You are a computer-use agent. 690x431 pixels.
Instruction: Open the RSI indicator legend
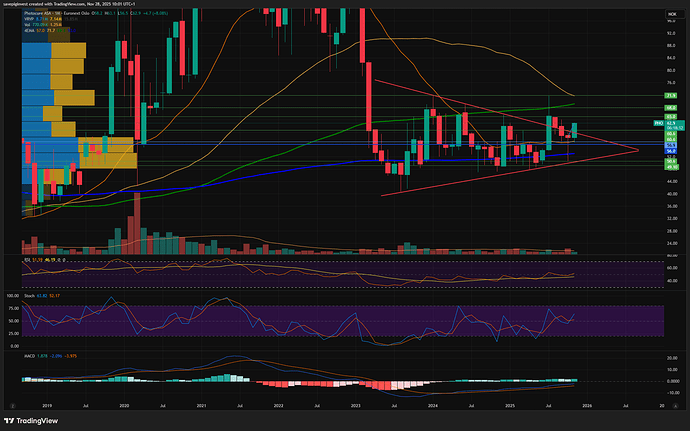pos(30,259)
